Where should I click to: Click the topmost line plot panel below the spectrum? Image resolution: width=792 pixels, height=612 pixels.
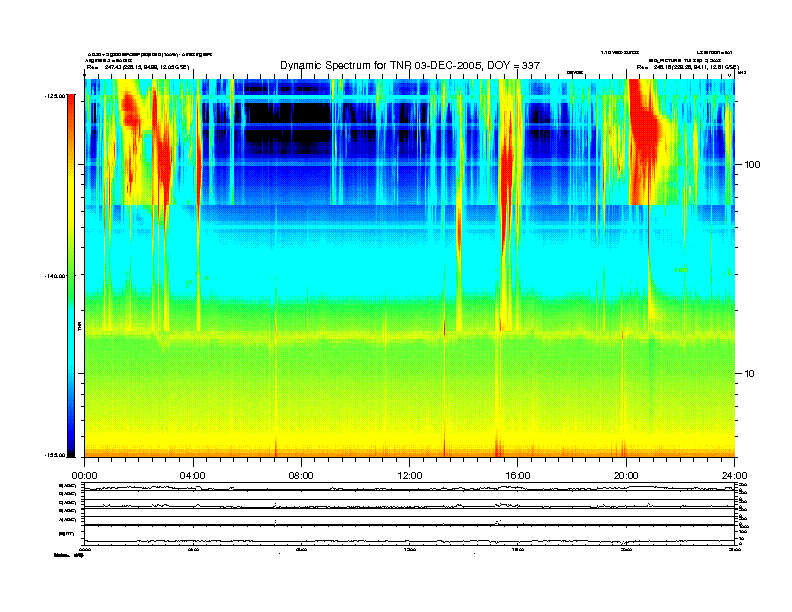[410, 487]
